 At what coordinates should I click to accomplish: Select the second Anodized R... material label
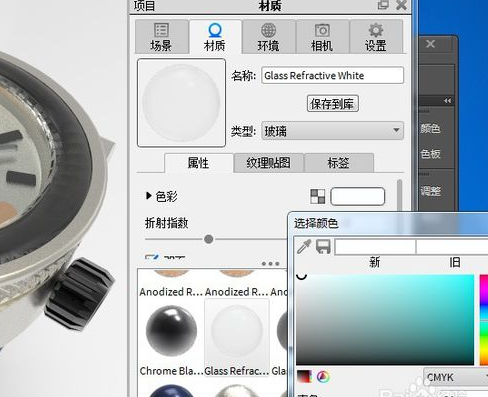click(237, 292)
